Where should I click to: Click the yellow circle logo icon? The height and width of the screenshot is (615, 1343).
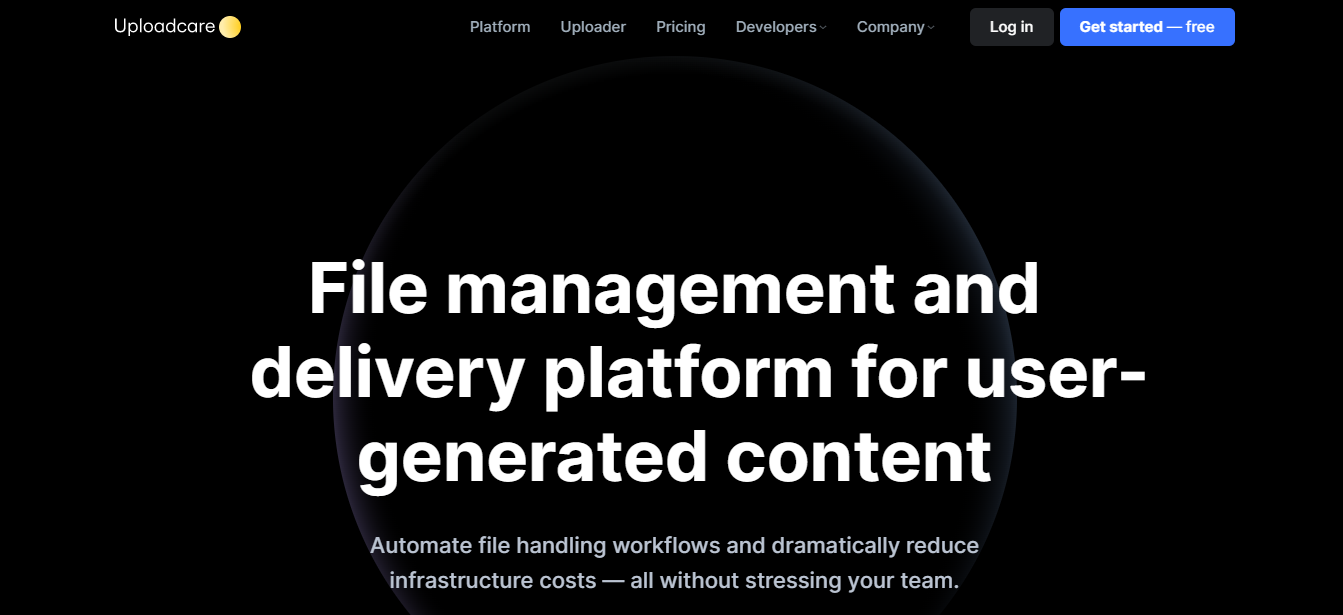[x=230, y=27]
